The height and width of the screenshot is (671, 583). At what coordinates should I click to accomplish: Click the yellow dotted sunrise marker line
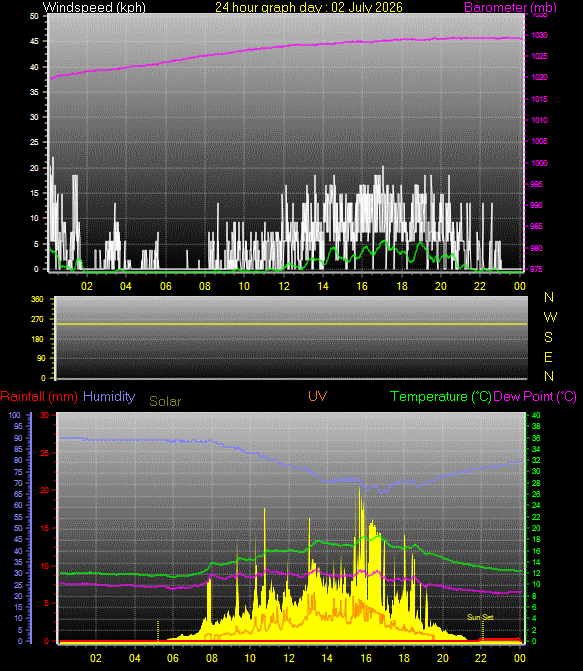point(158,631)
